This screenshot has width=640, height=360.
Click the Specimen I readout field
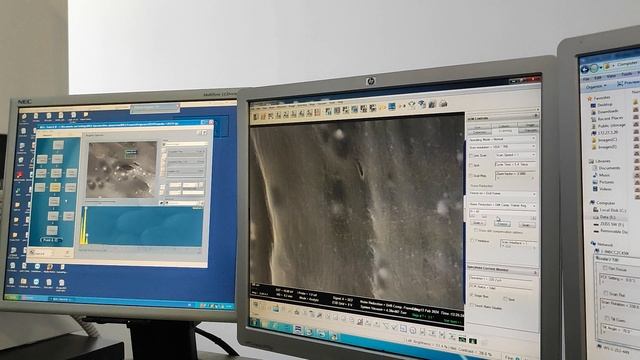click(502, 280)
